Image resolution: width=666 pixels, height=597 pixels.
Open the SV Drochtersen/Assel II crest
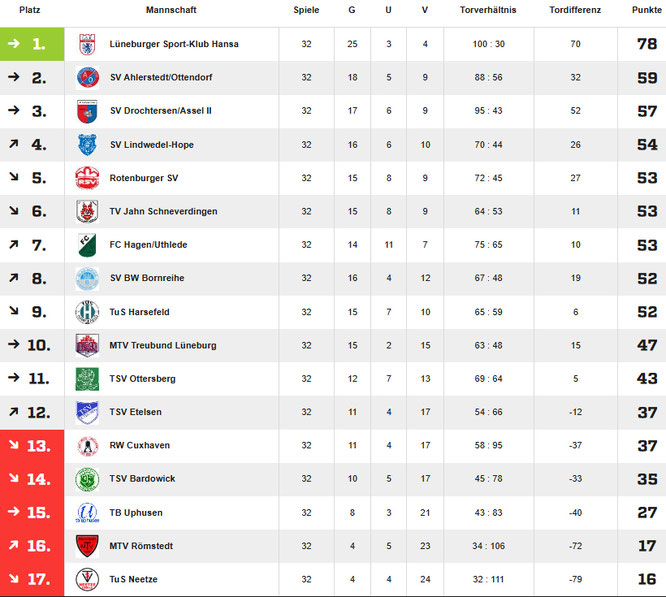click(87, 111)
